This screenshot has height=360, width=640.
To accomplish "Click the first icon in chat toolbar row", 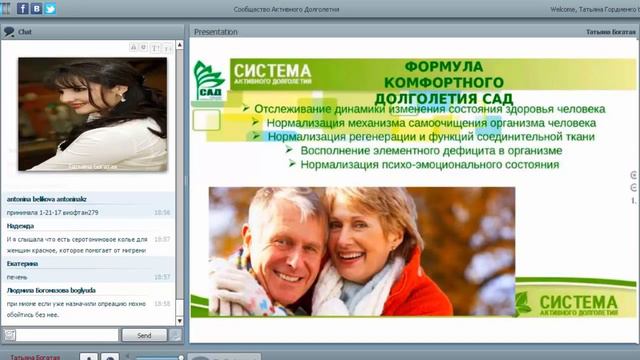I will coord(133,47).
